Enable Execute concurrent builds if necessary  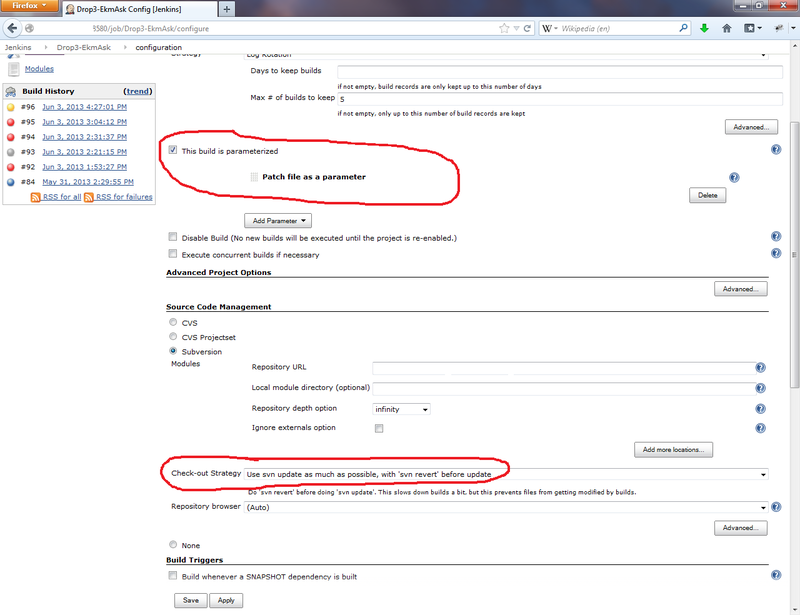click(173, 254)
